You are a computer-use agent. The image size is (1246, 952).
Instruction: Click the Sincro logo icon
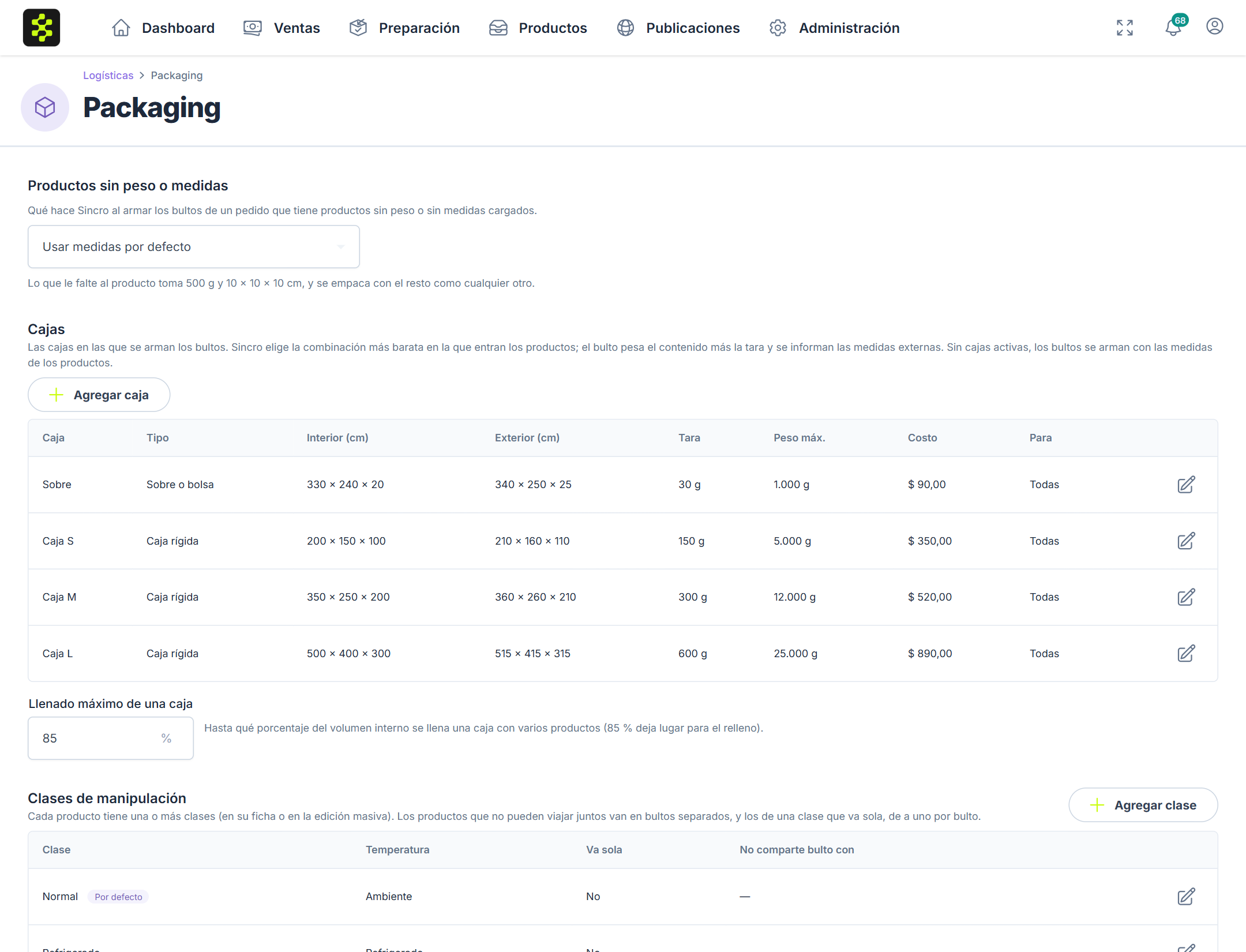[x=42, y=28]
